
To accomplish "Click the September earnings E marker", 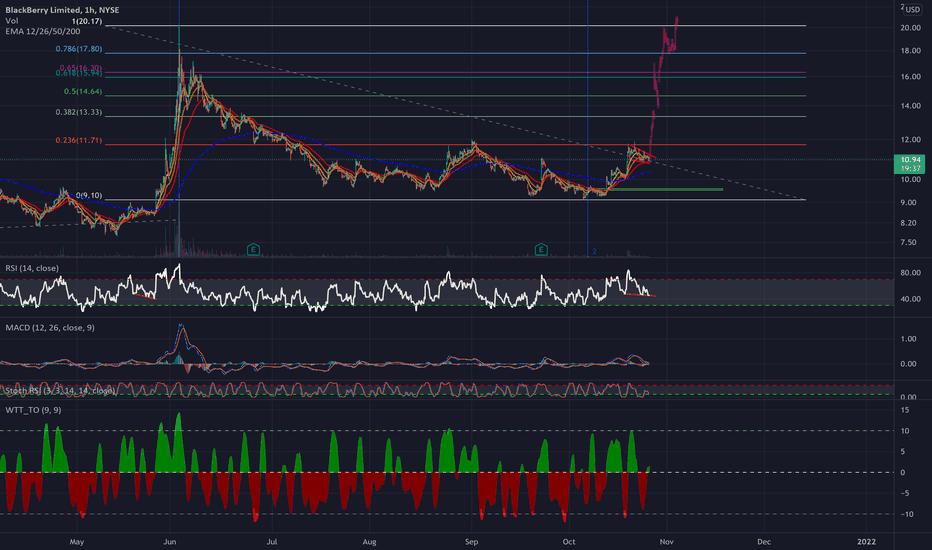I will click(x=541, y=249).
